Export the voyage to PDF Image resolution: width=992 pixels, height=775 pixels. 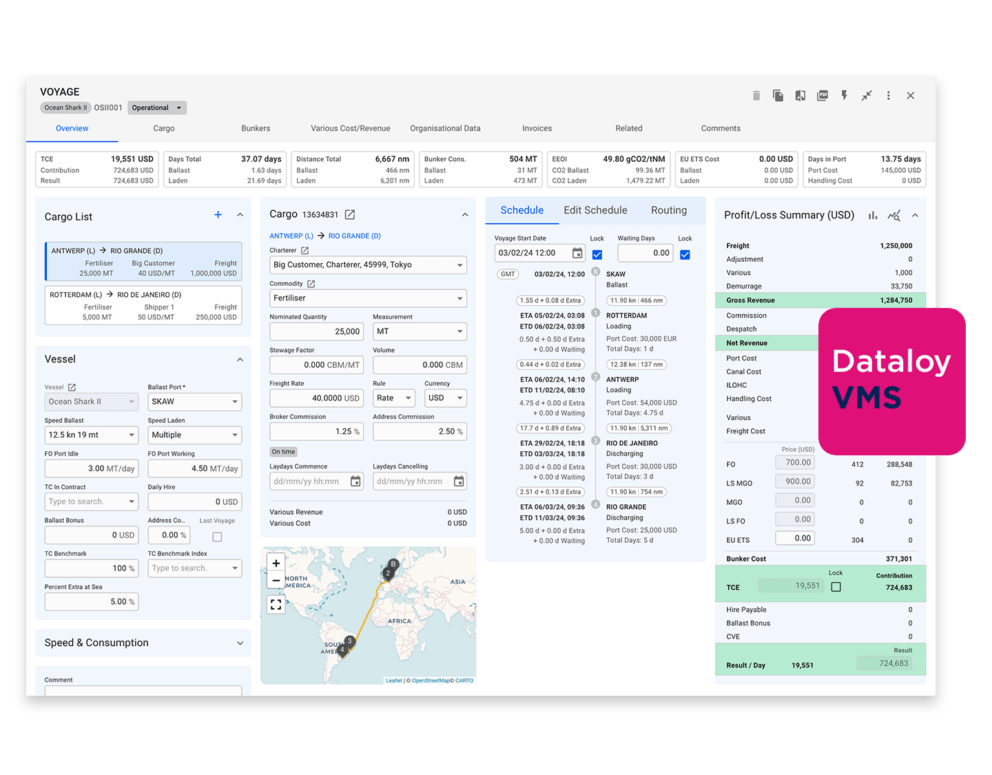point(822,95)
